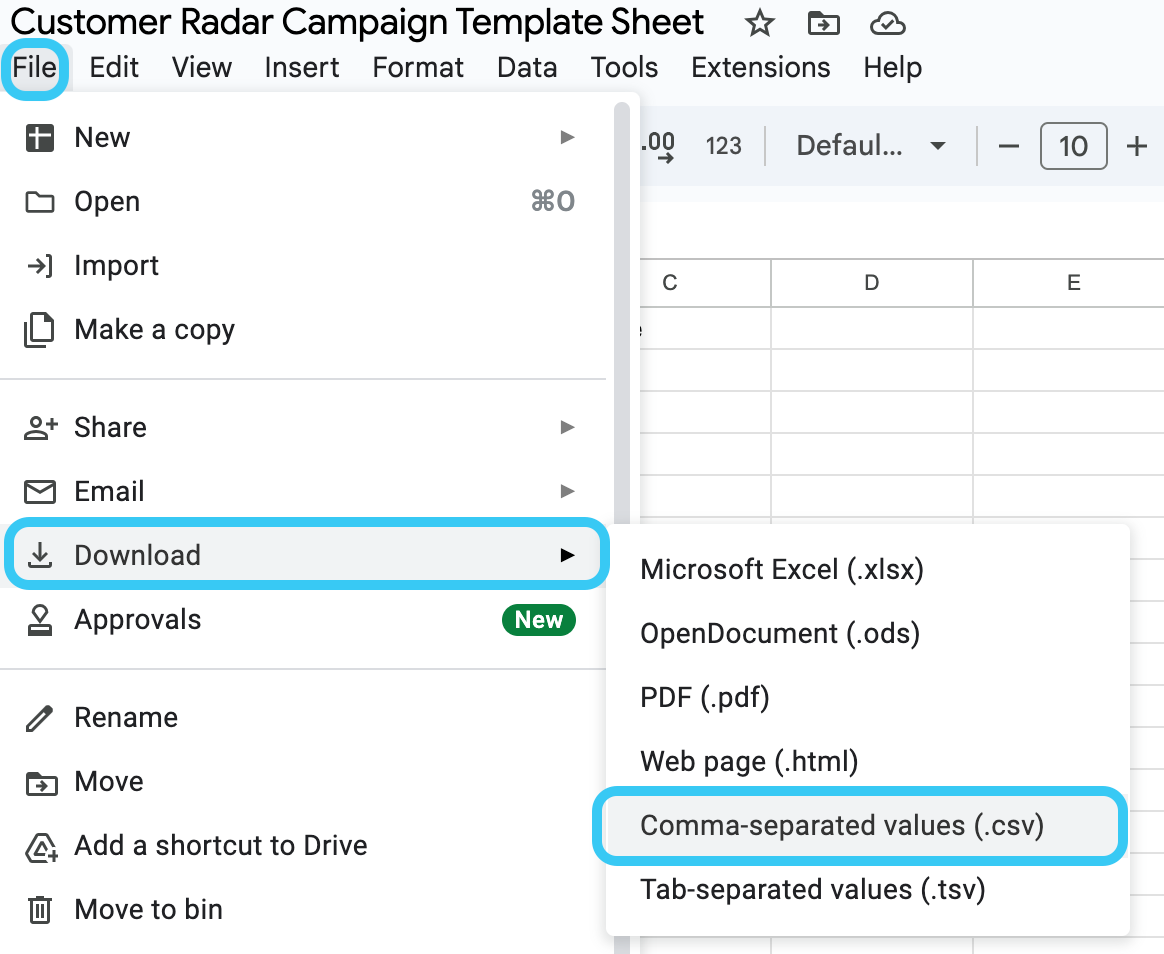This screenshot has height=954, width=1164.
Task: Expand the Share submenu
Action: click(303, 427)
